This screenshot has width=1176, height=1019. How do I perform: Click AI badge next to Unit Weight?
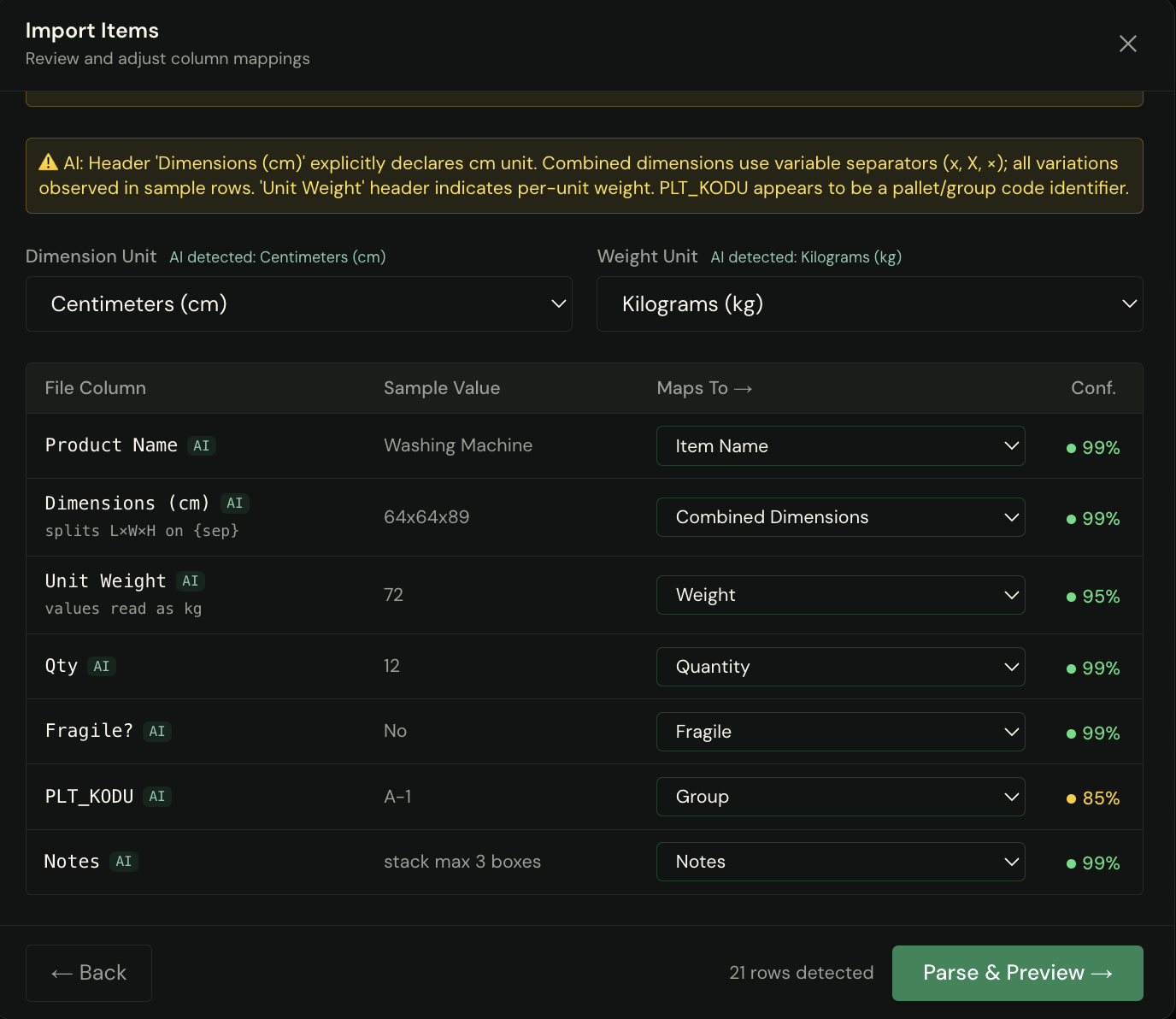point(191,581)
